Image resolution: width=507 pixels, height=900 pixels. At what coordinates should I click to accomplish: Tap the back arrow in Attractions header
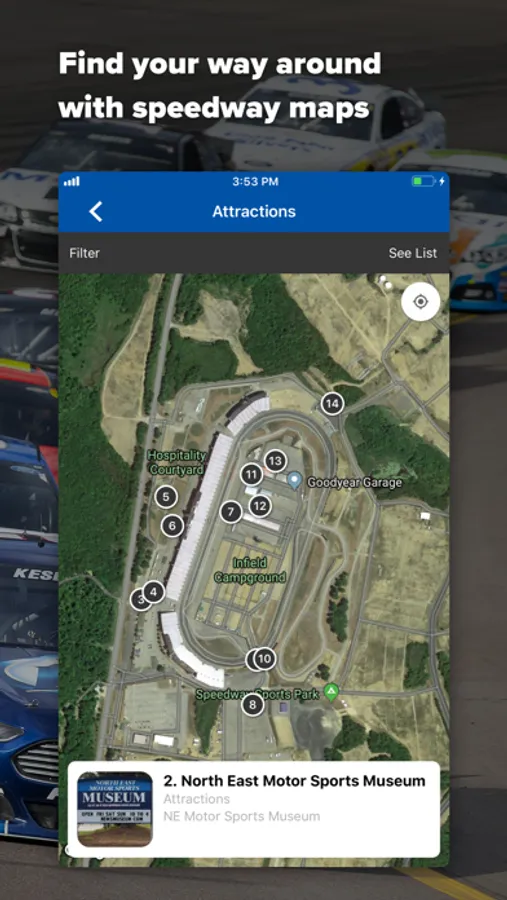click(96, 211)
